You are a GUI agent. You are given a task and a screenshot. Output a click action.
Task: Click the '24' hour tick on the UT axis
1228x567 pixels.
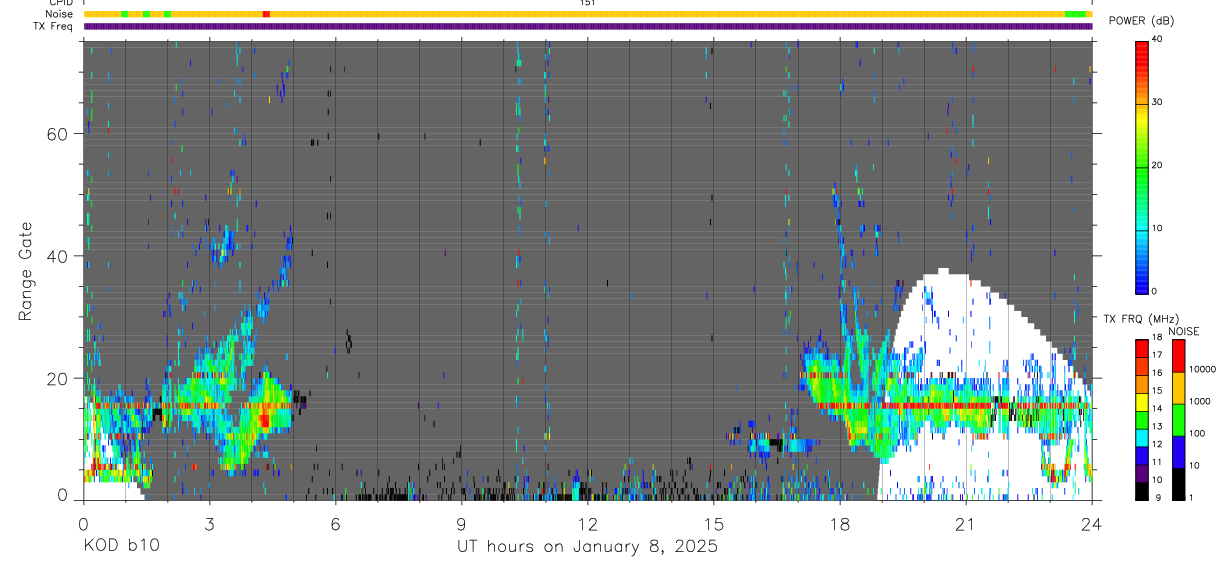pyautogui.click(x=1091, y=523)
